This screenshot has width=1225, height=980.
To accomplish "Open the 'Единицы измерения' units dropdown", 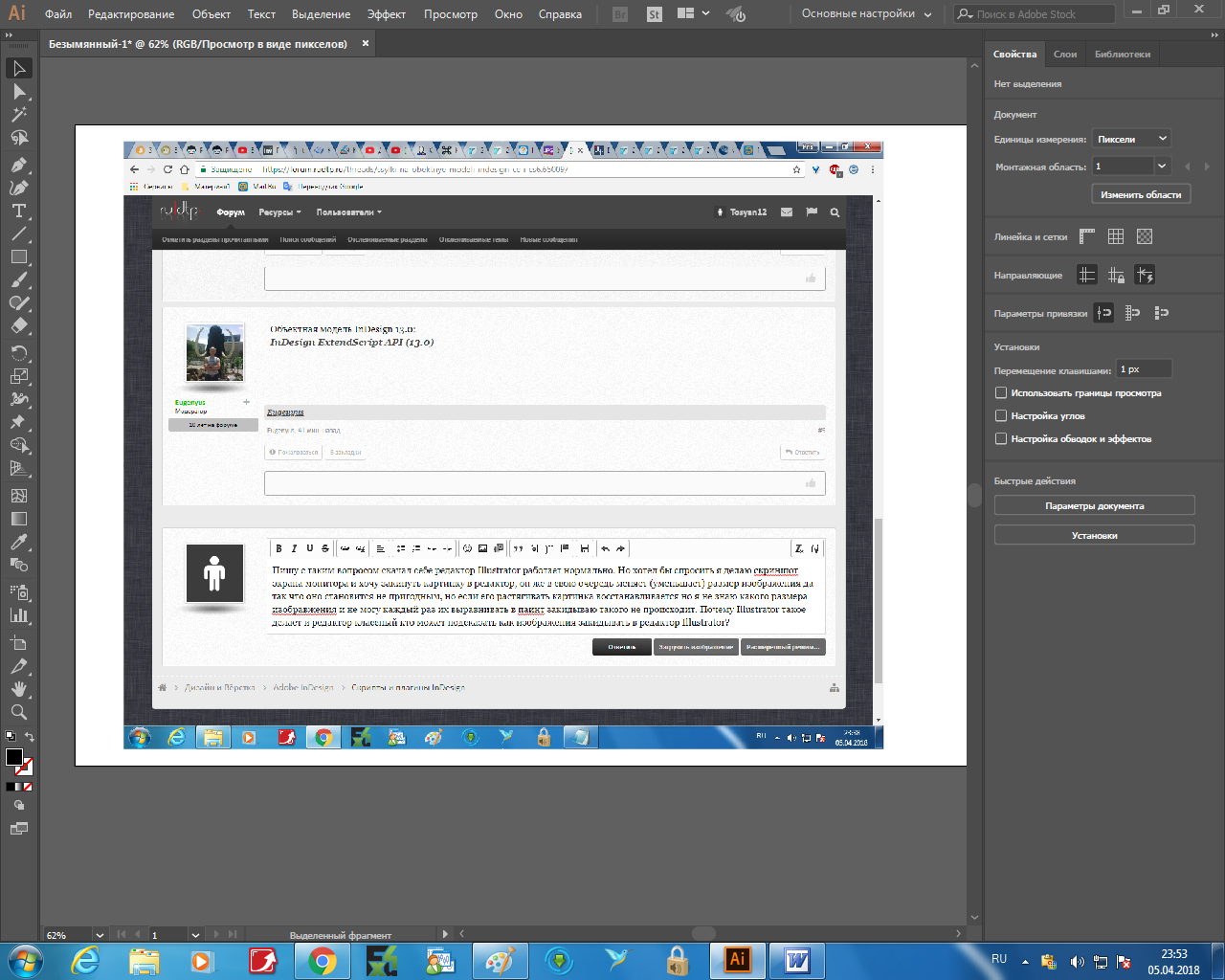I will (1132, 139).
